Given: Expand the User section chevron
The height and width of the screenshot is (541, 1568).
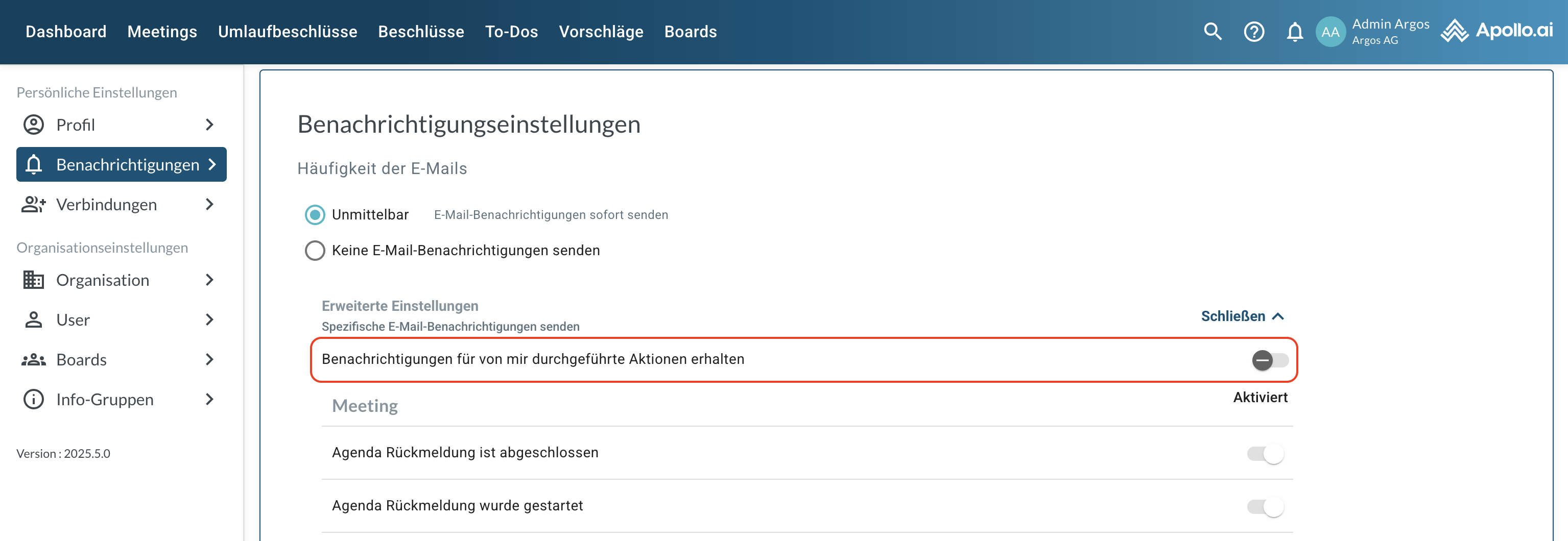Looking at the screenshot, I should point(209,319).
